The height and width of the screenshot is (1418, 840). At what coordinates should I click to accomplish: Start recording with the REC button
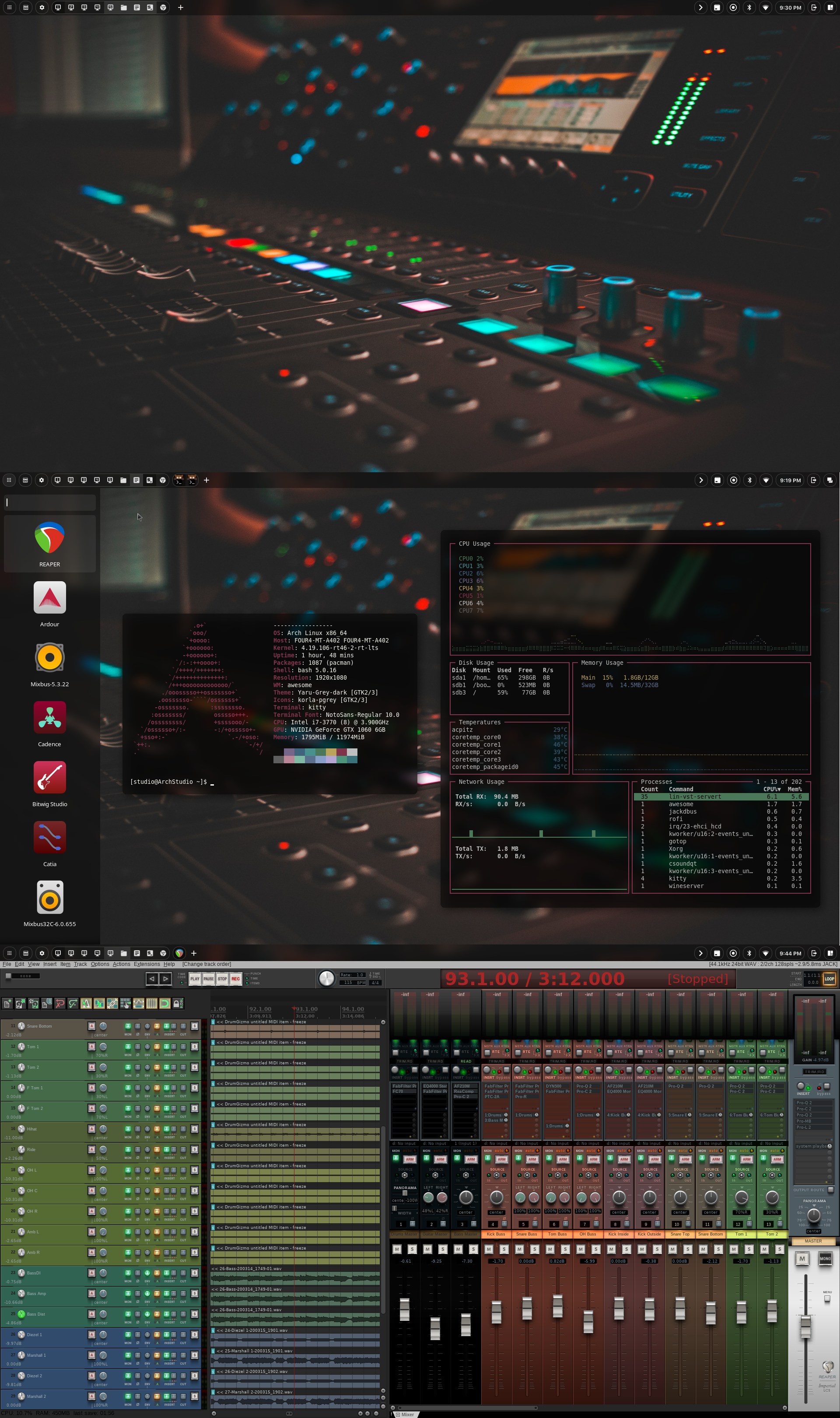pyautogui.click(x=235, y=979)
